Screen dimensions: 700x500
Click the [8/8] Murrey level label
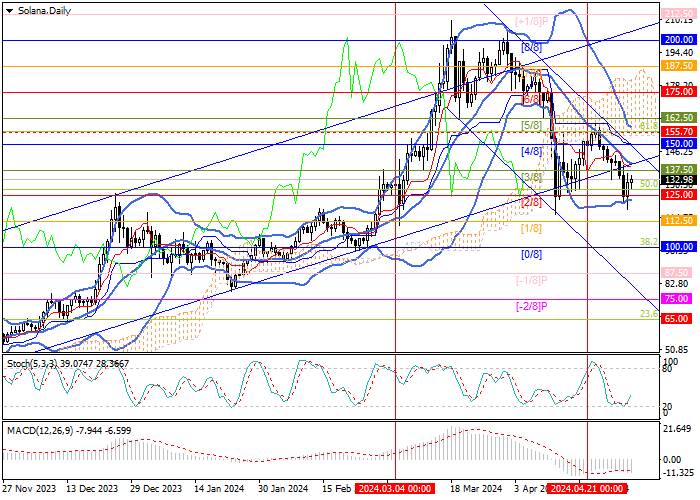tap(531, 47)
